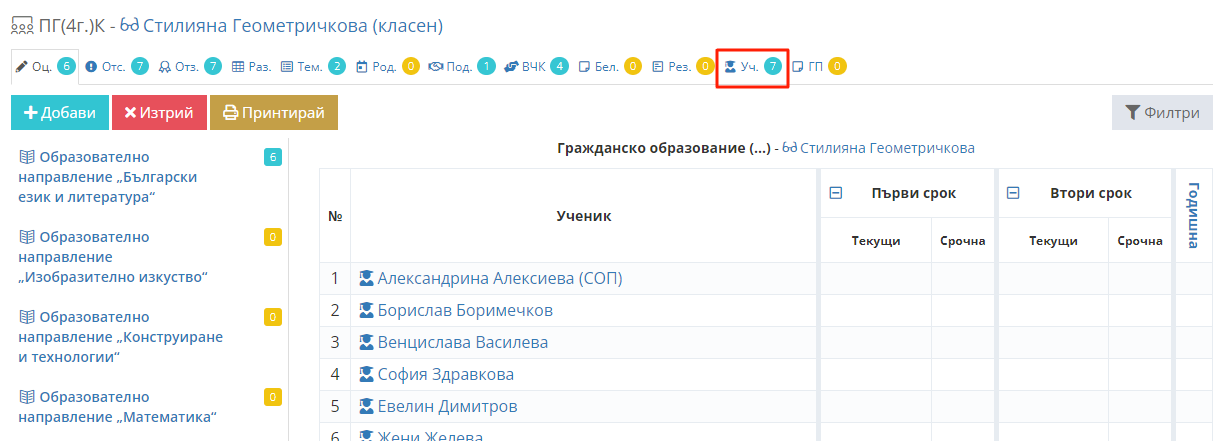The width and height of the screenshot is (1225, 441).
Task: Open the Под. tab handshake icon
Action: (x=435, y=67)
